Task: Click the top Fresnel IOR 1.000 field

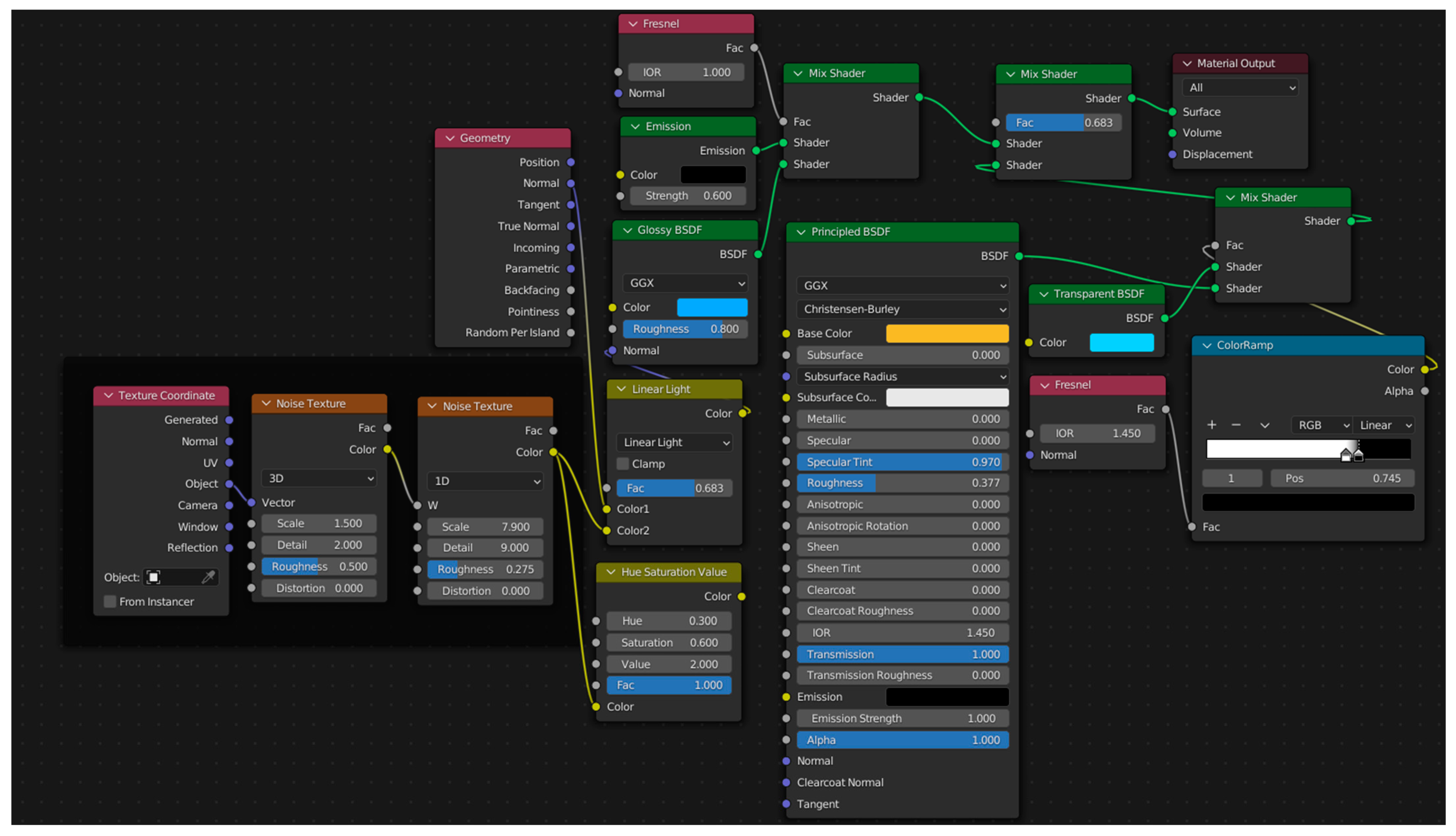Action: [x=686, y=72]
